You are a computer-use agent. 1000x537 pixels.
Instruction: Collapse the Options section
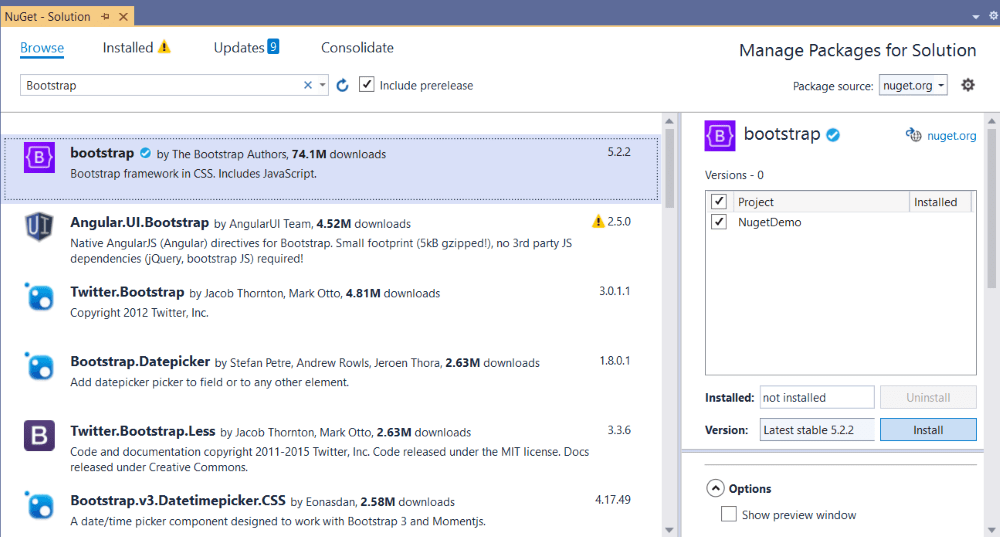[x=715, y=489]
